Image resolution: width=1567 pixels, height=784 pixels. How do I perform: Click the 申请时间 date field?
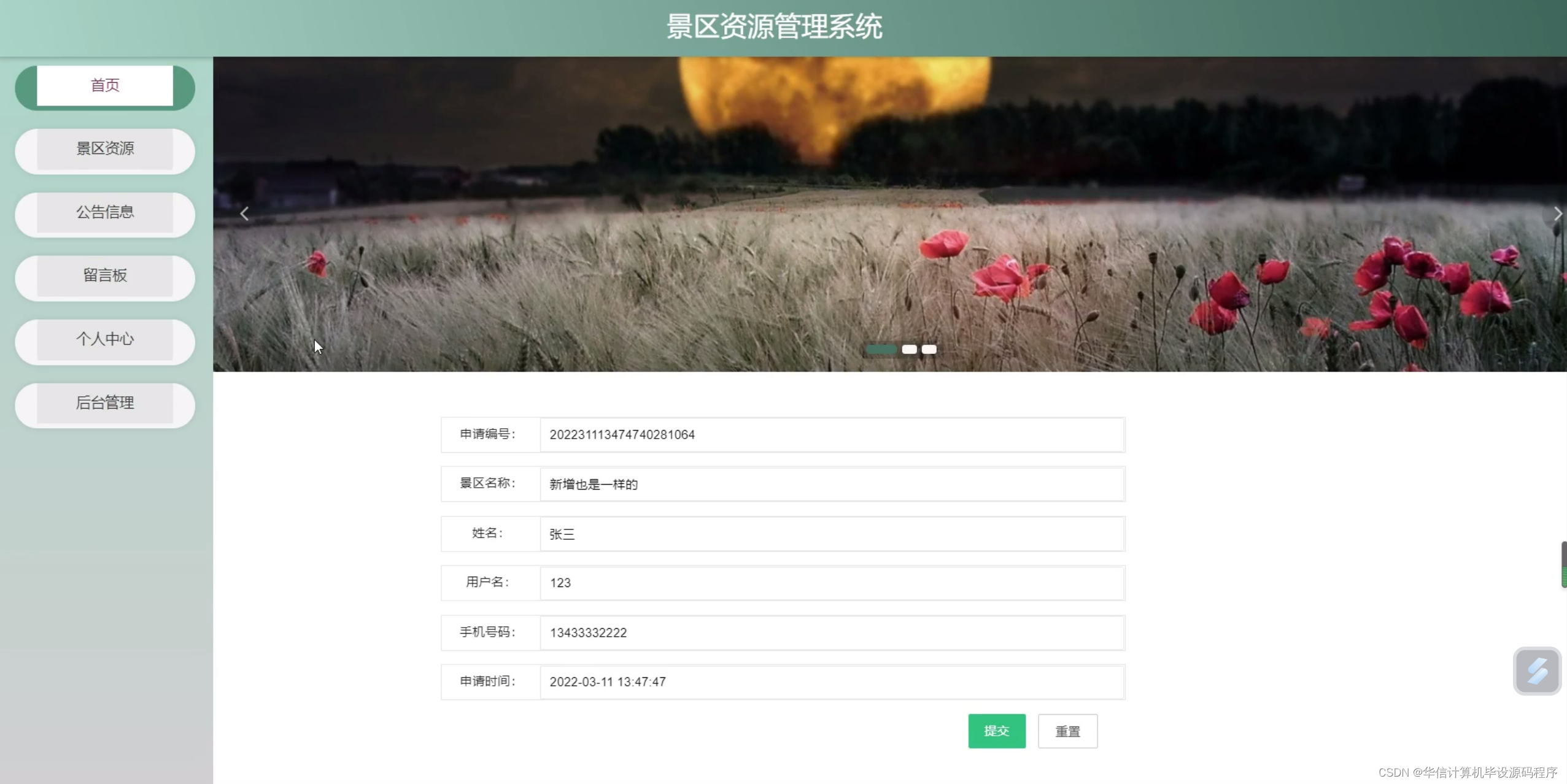coord(831,682)
